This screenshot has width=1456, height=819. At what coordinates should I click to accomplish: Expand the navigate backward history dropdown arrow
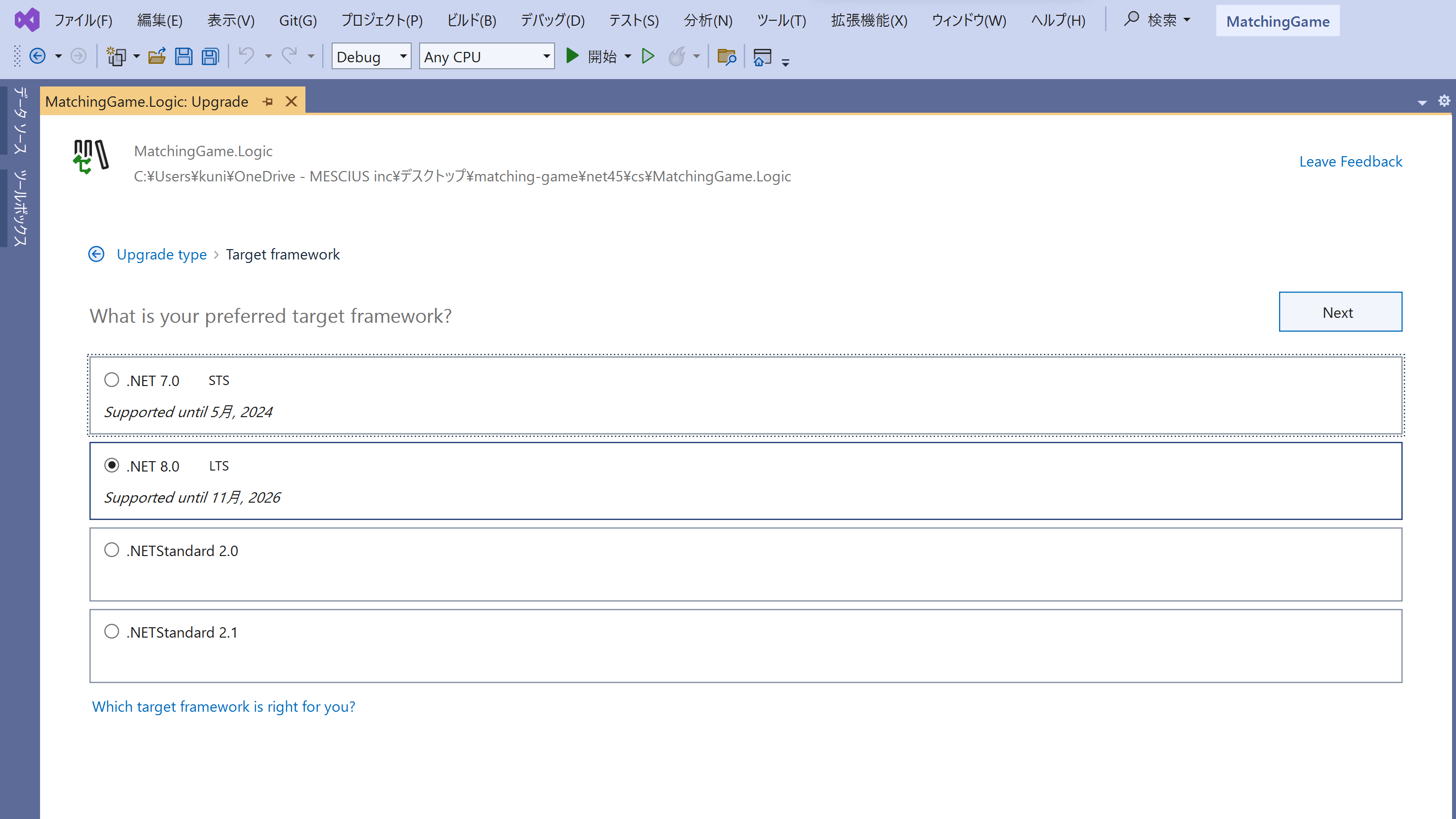point(58,56)
